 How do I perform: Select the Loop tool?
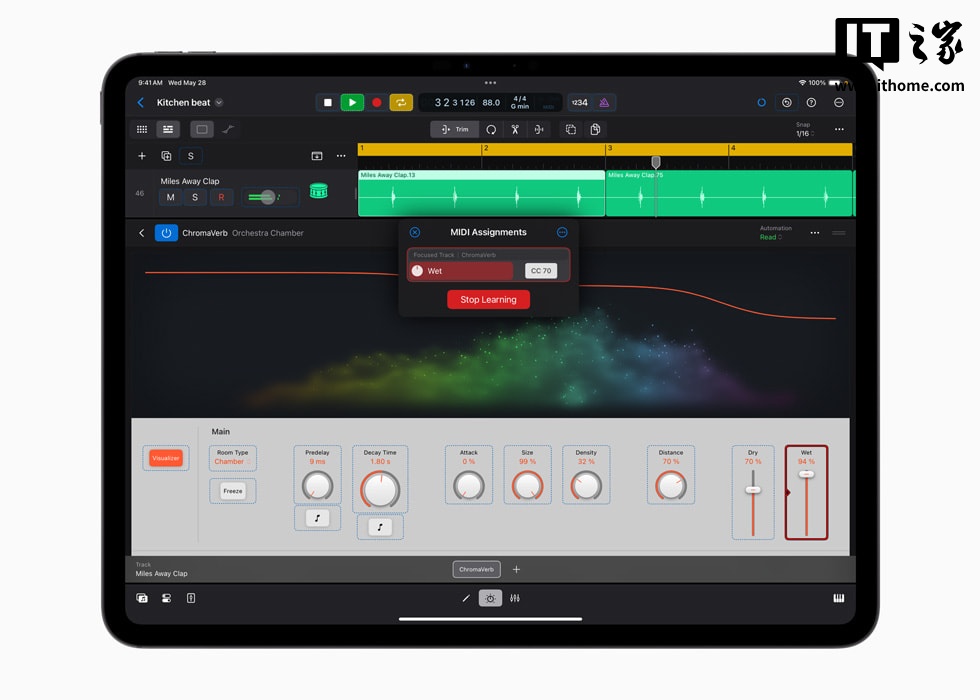pyautogui.click(x=491, y=129)
